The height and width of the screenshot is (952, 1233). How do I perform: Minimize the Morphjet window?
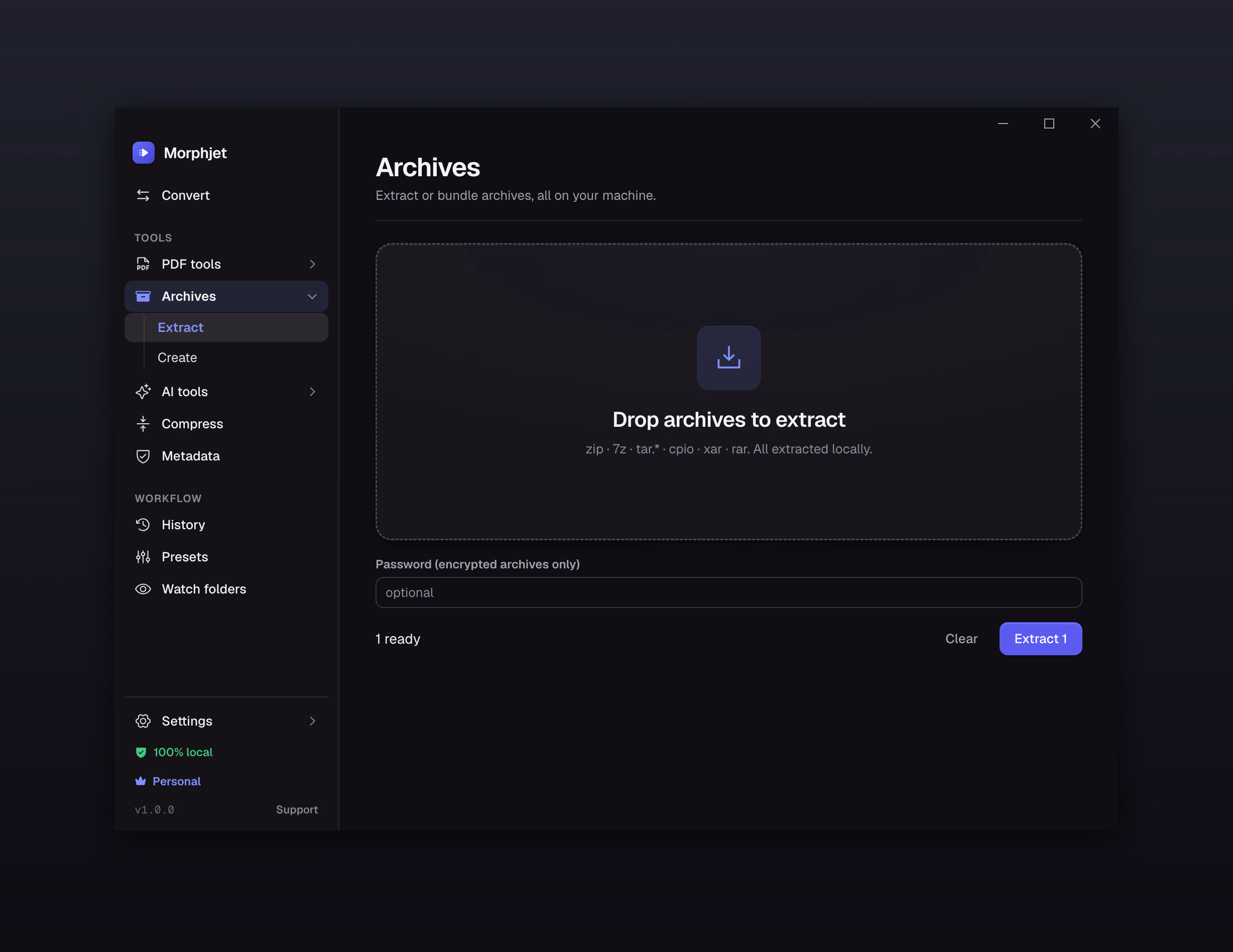[x=1003, y=124]
